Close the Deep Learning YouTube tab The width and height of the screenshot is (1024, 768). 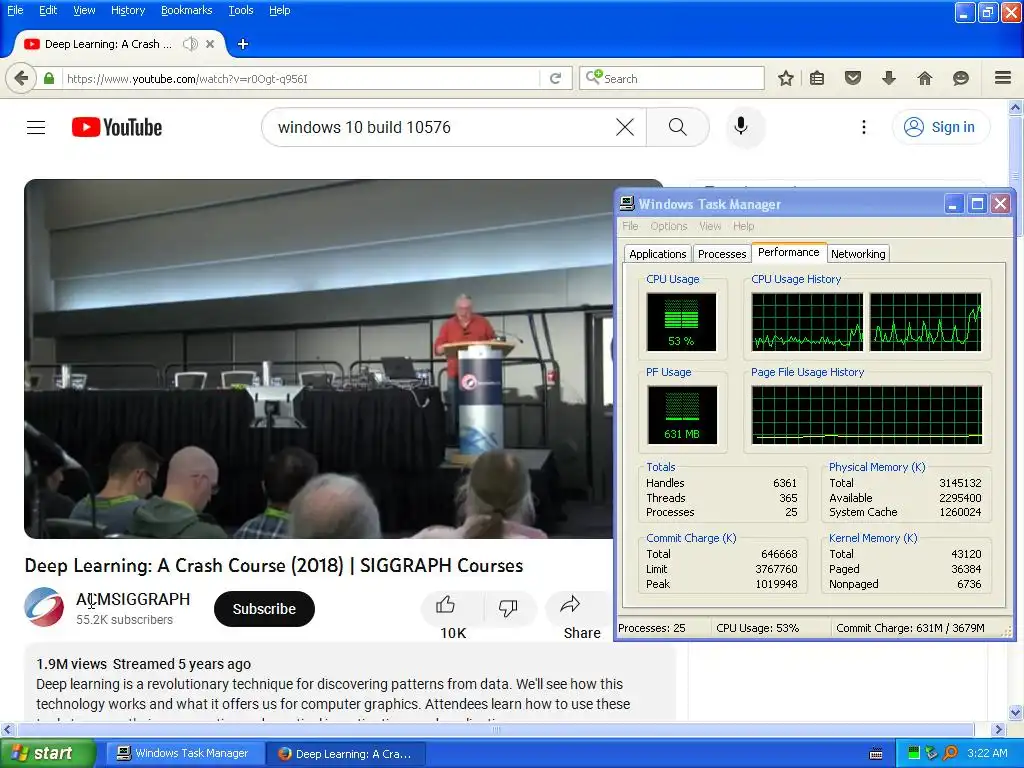pos(210,44)
